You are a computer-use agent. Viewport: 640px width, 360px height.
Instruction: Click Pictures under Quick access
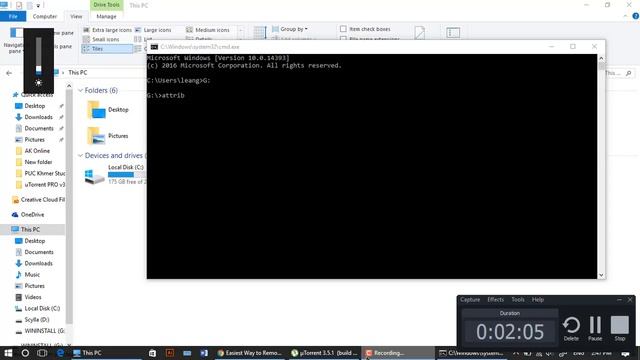(35, 140)
